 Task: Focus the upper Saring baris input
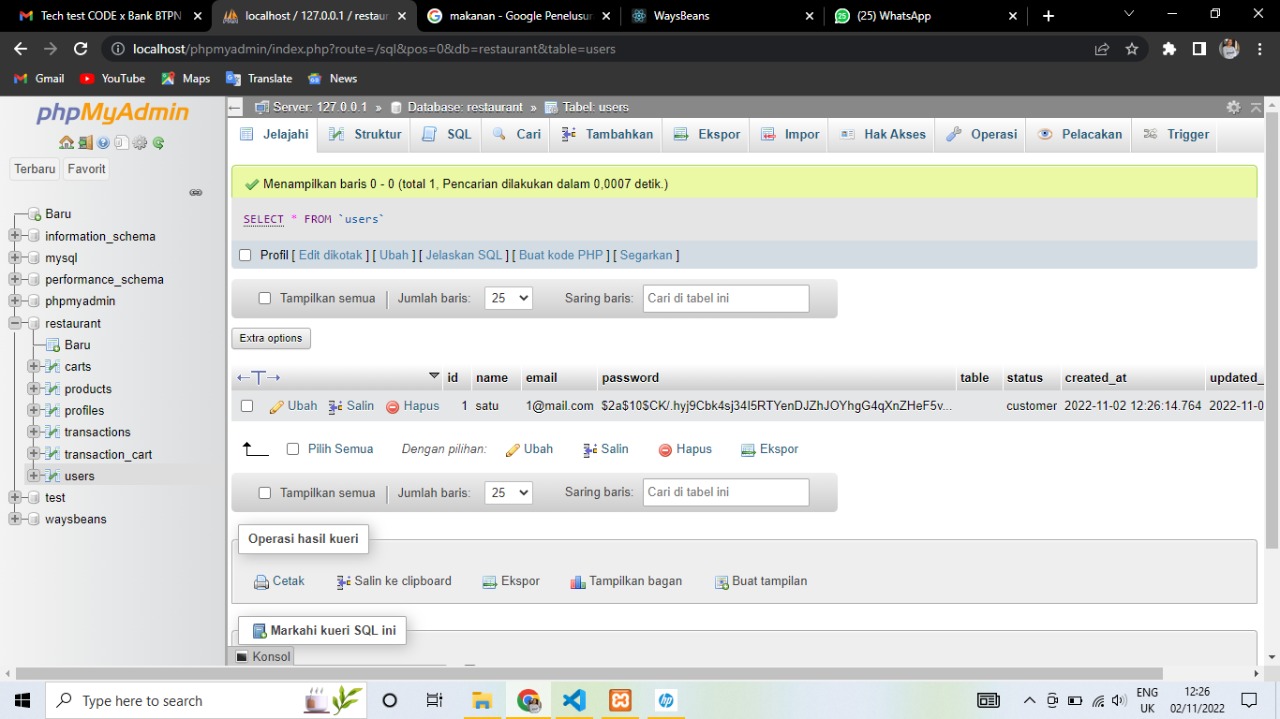(x=726, y=298)
